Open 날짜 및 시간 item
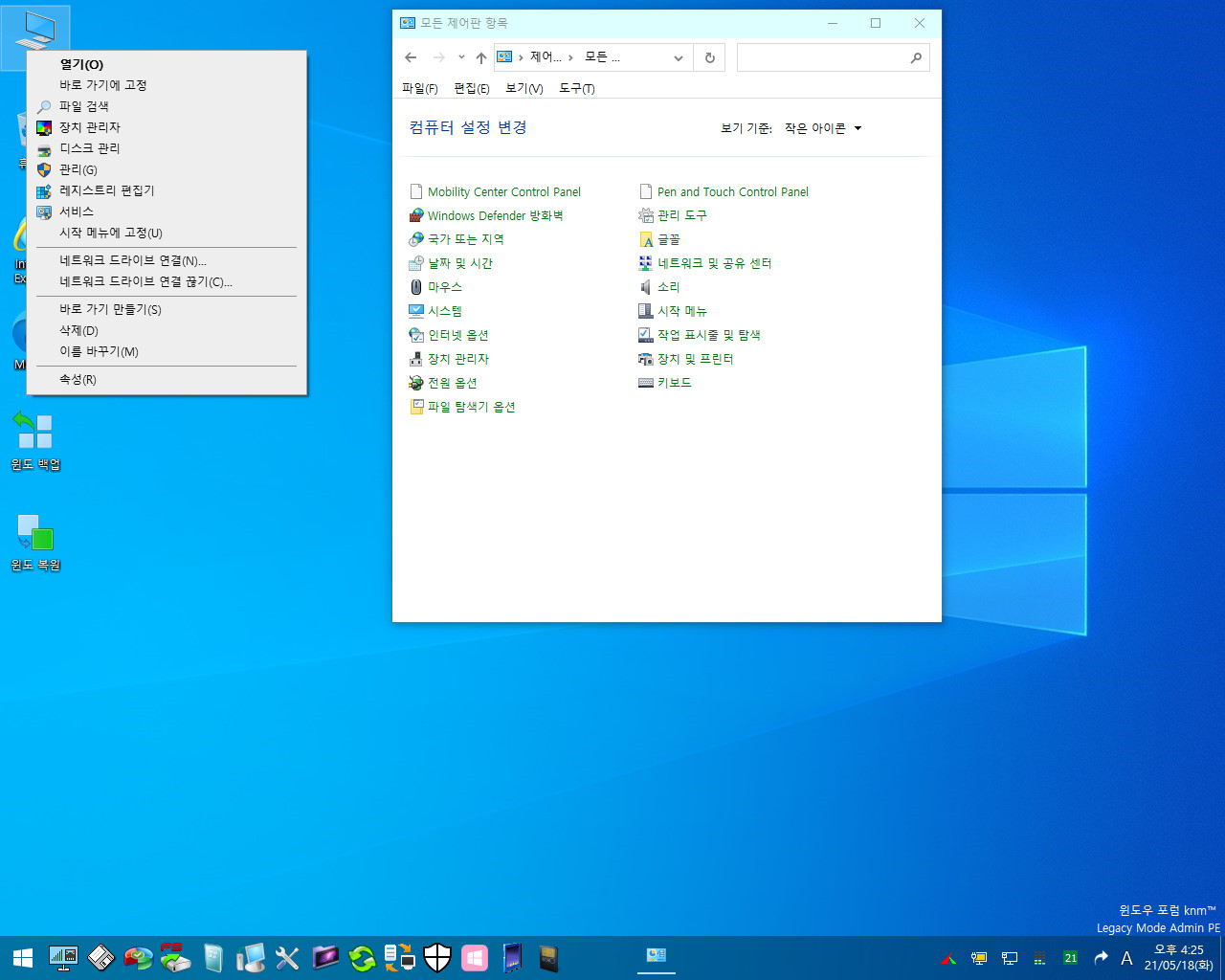The height and width of the screenshot is (980, 1225). point(451,263)
